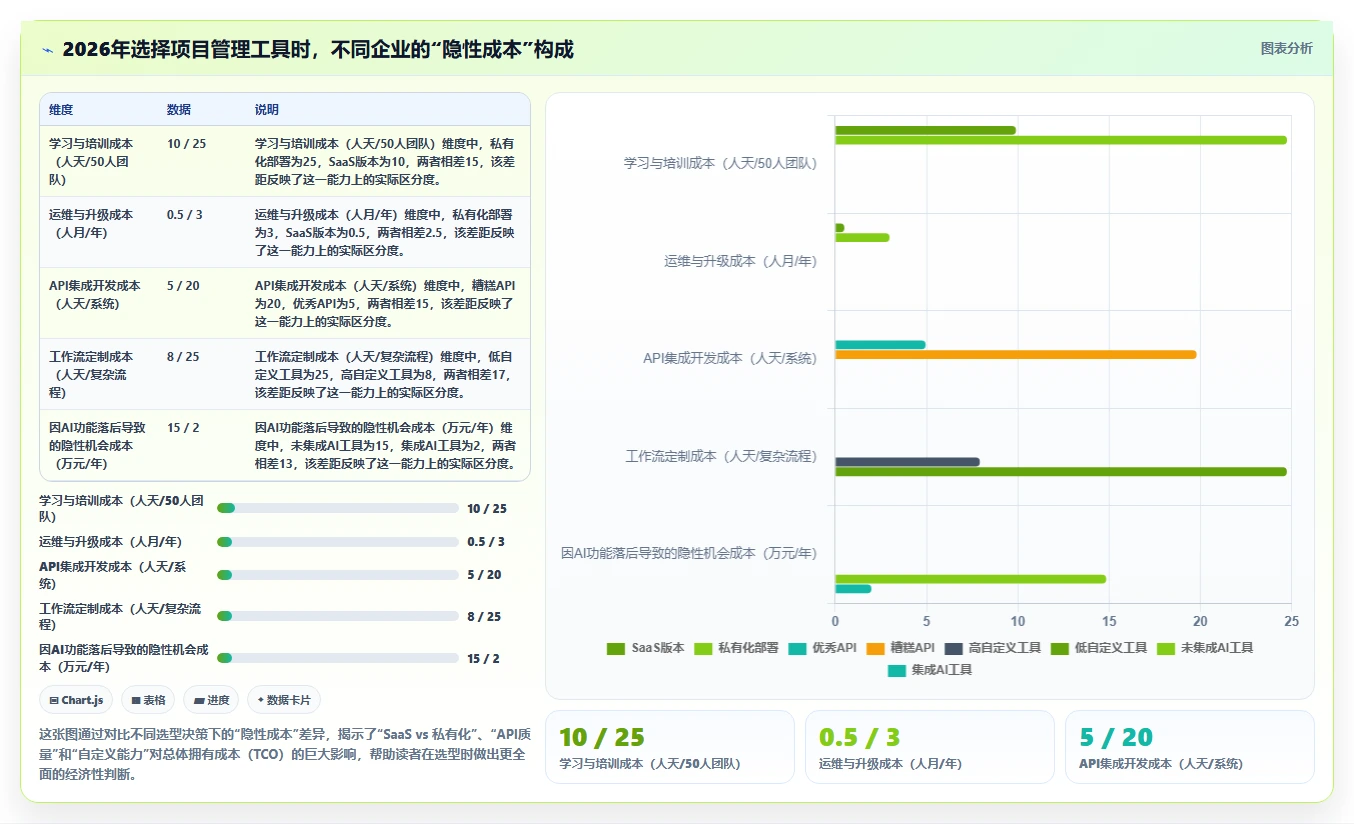This screenshot has height=824, width=1354.
Task: Click the 未集成AI工具 bar in chart
Action: click(970, 579)
